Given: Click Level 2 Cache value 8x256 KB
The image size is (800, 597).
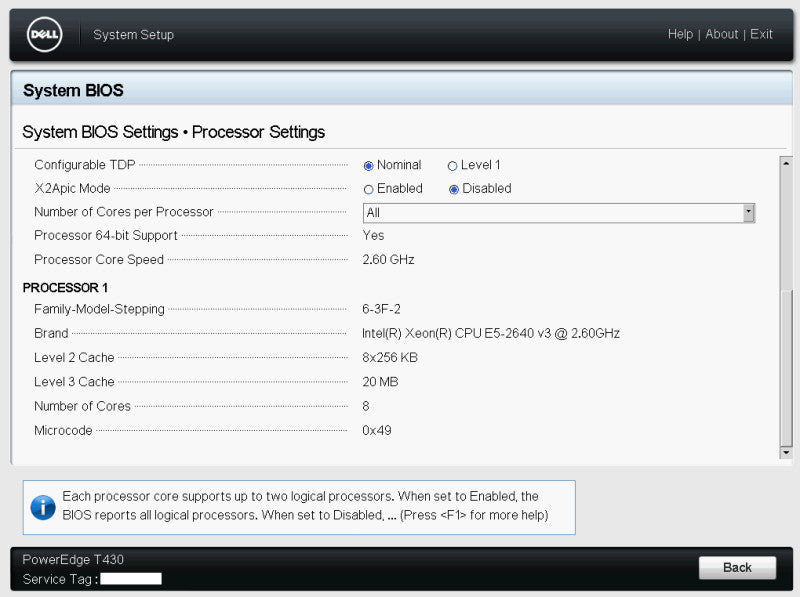Looking at the screenshot, I should (x=390, y=357).
